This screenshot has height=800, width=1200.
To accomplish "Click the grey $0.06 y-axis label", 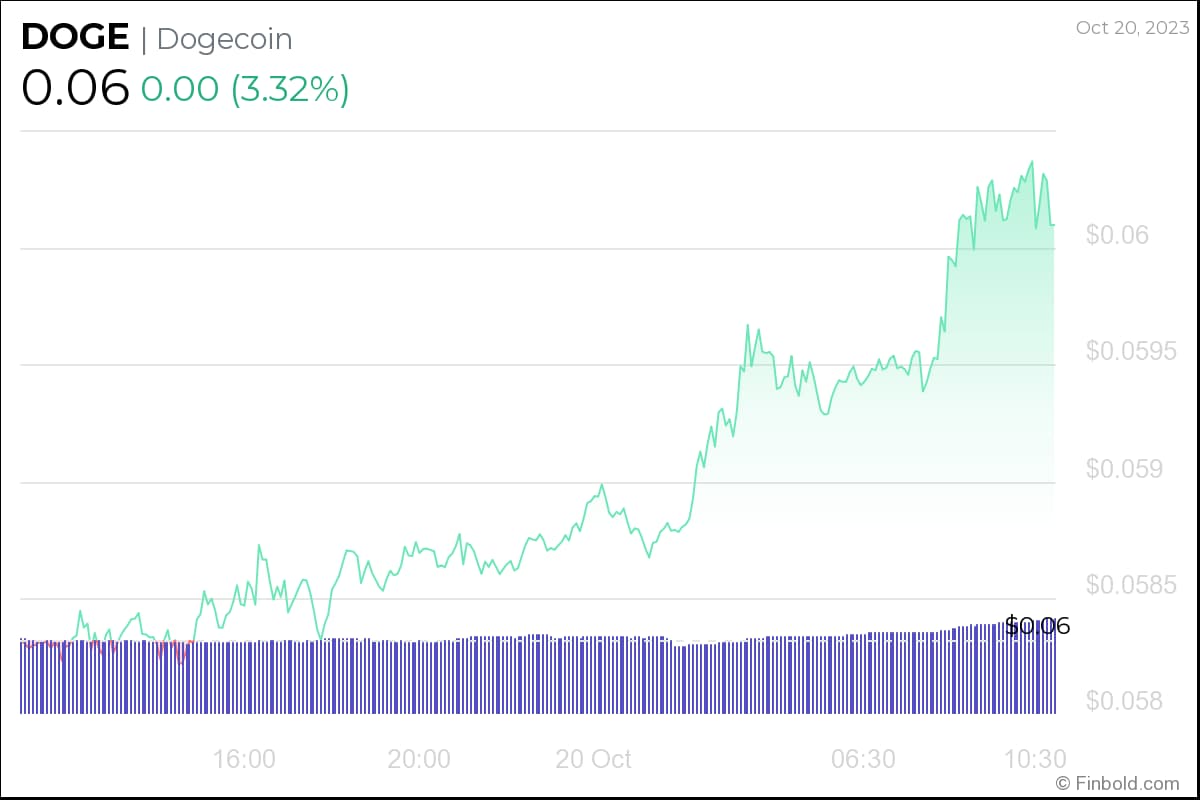I will click(x=1117, y=235).
